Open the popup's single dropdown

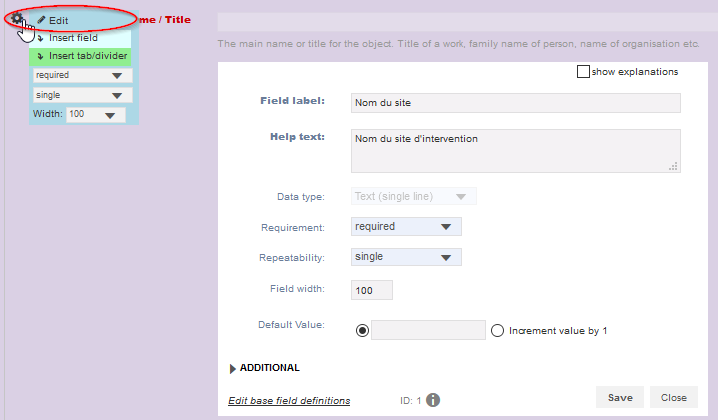click(x=81, y=95)
